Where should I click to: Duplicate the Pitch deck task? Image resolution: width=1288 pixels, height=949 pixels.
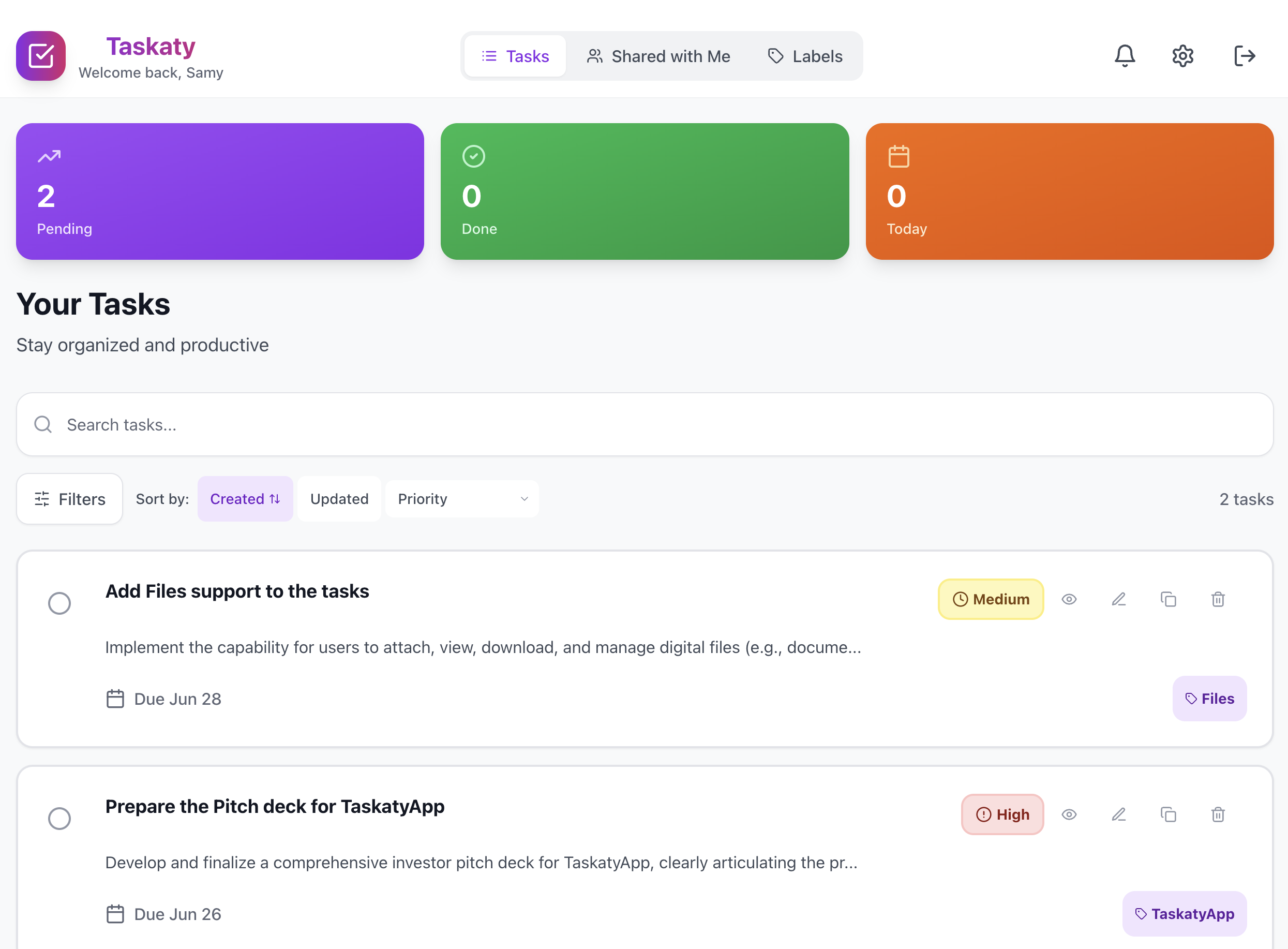pos(1168,814)
